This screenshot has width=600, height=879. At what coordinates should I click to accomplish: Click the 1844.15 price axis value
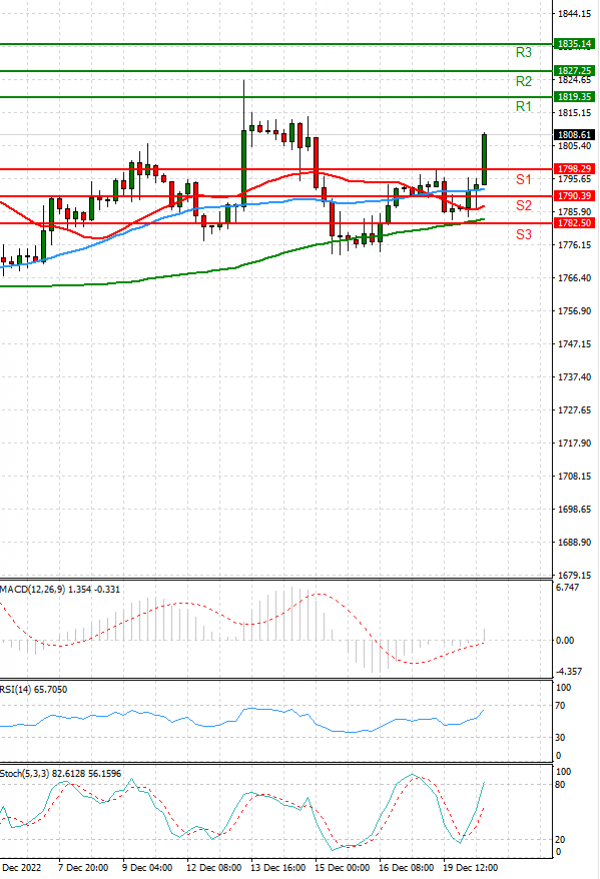tap(574, 13)
